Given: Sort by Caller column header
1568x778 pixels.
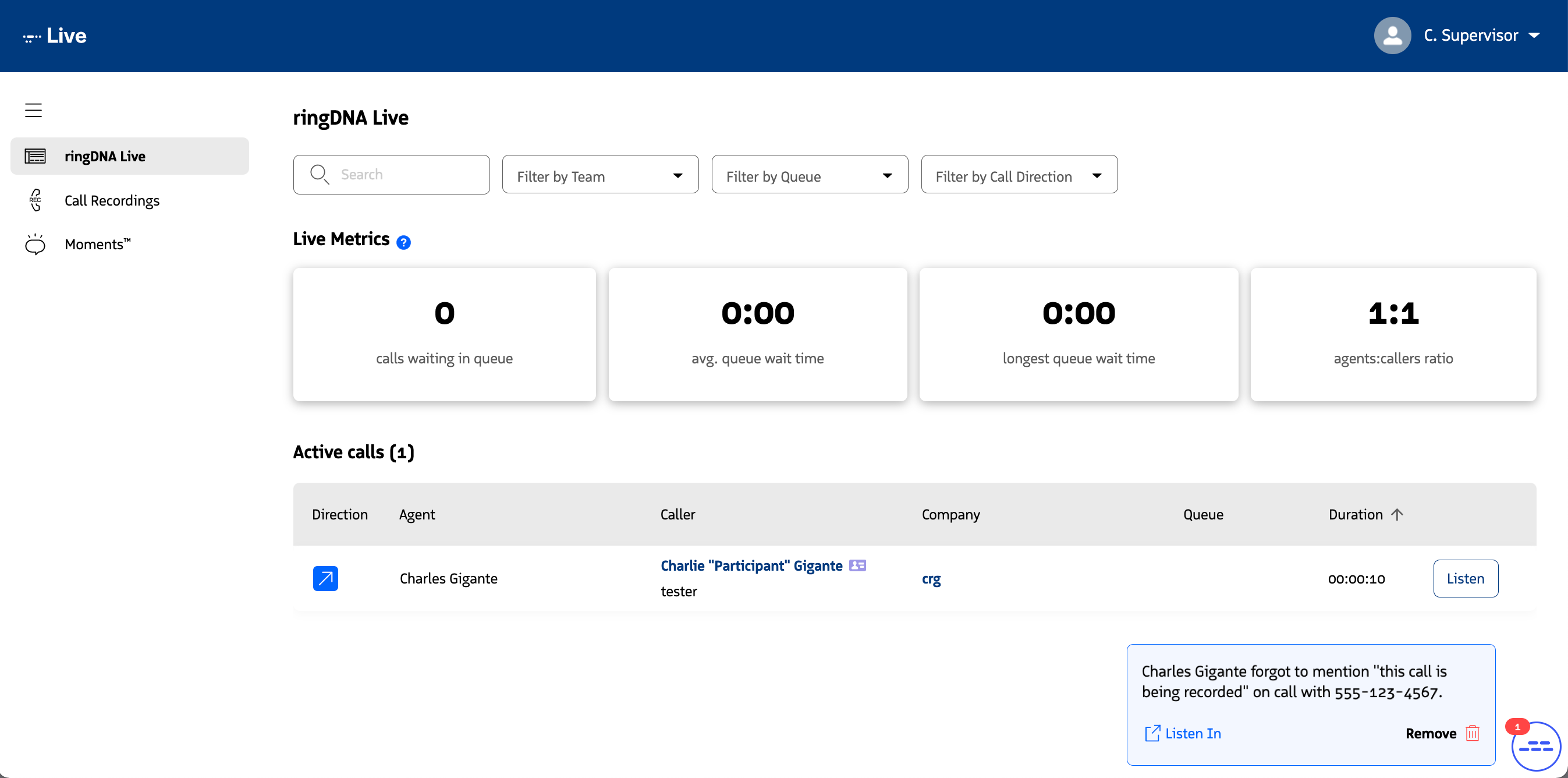Looking at the screenshot, I should pyautogui.click(x=677, y=514).
